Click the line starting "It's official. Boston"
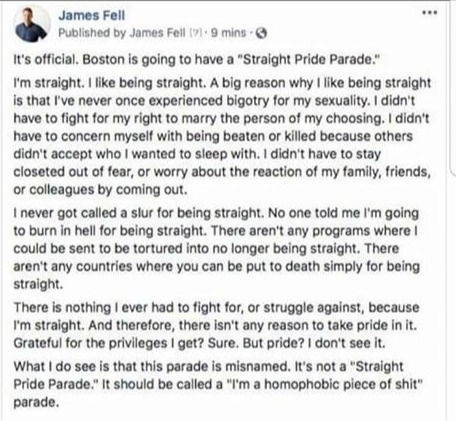The width and height of the screenshot is (456, 421). [197, 60]
